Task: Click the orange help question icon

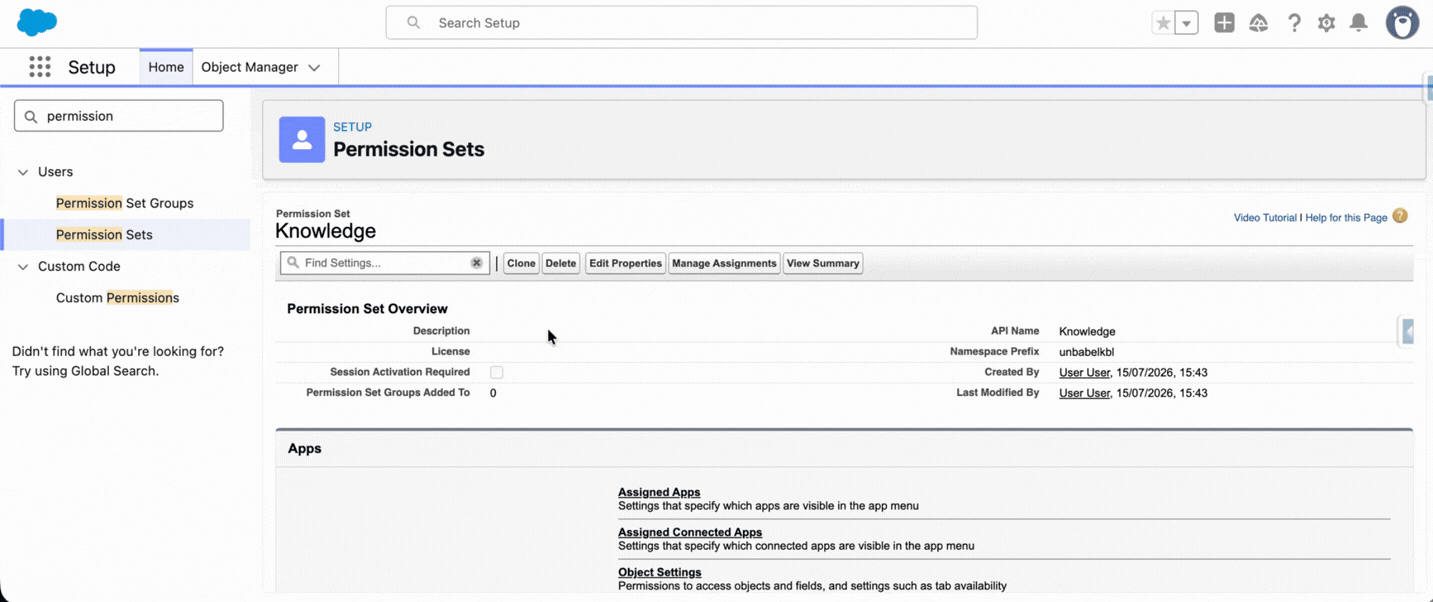Action: pyautogui.click(x=1400, y=216)
